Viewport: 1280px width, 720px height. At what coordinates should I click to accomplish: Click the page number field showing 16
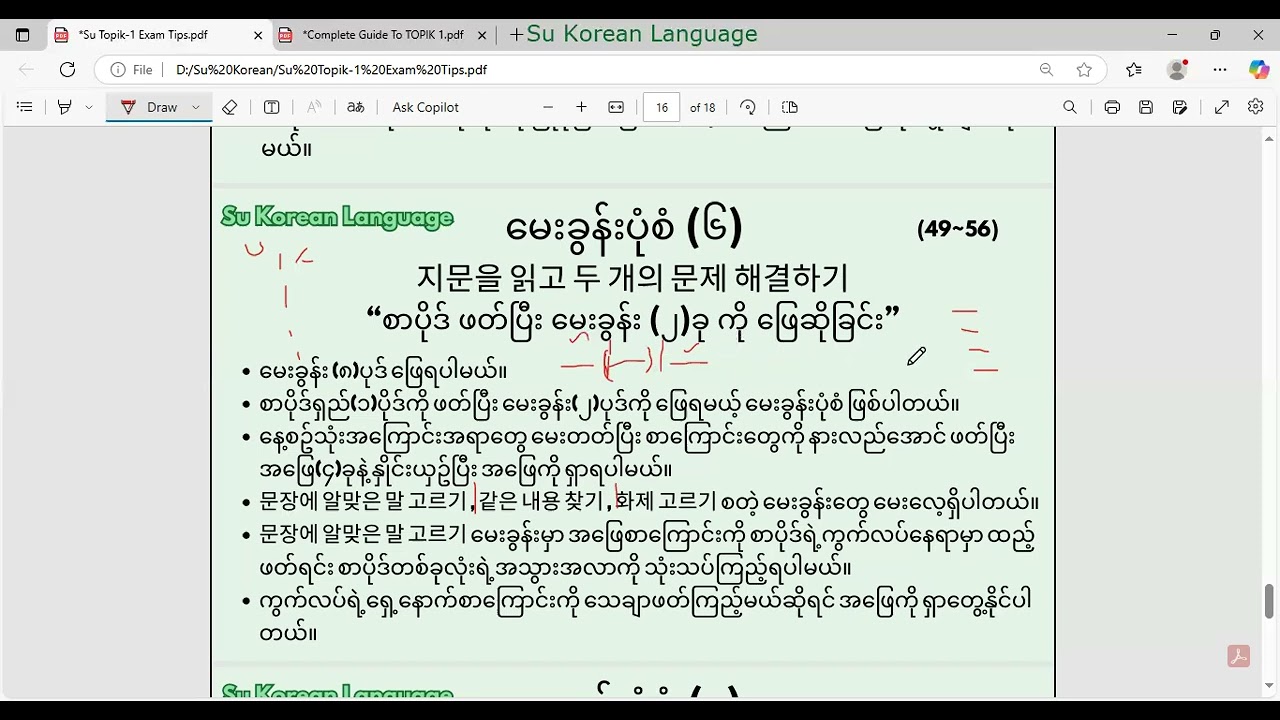(662, 107)
